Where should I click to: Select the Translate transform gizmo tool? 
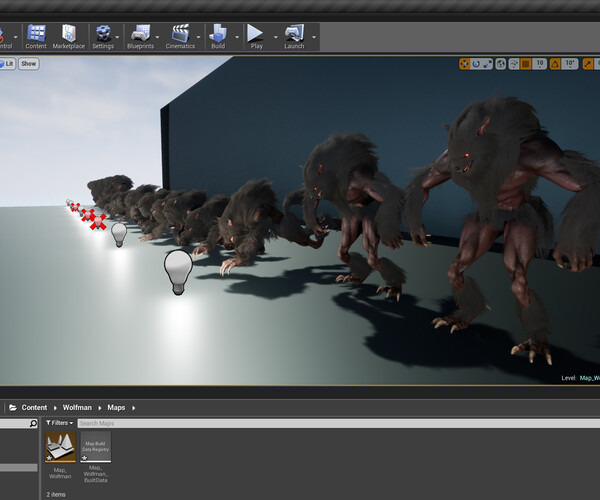[x=465, y=64]
